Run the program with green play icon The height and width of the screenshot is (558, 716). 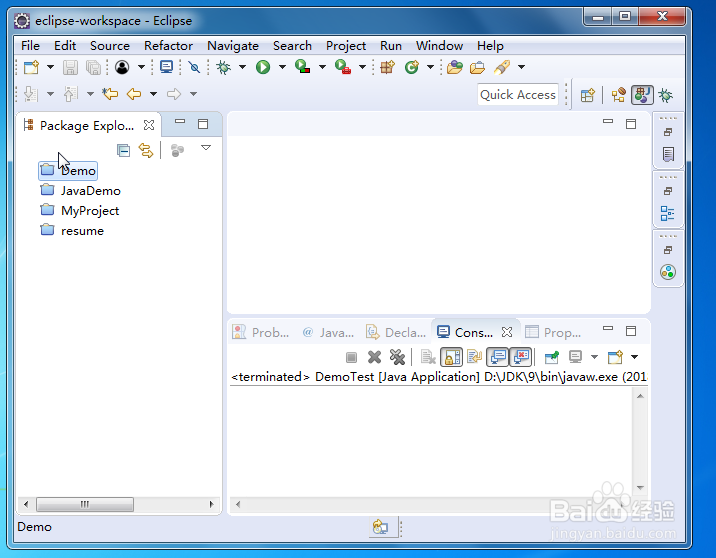[x=263, y=68]
